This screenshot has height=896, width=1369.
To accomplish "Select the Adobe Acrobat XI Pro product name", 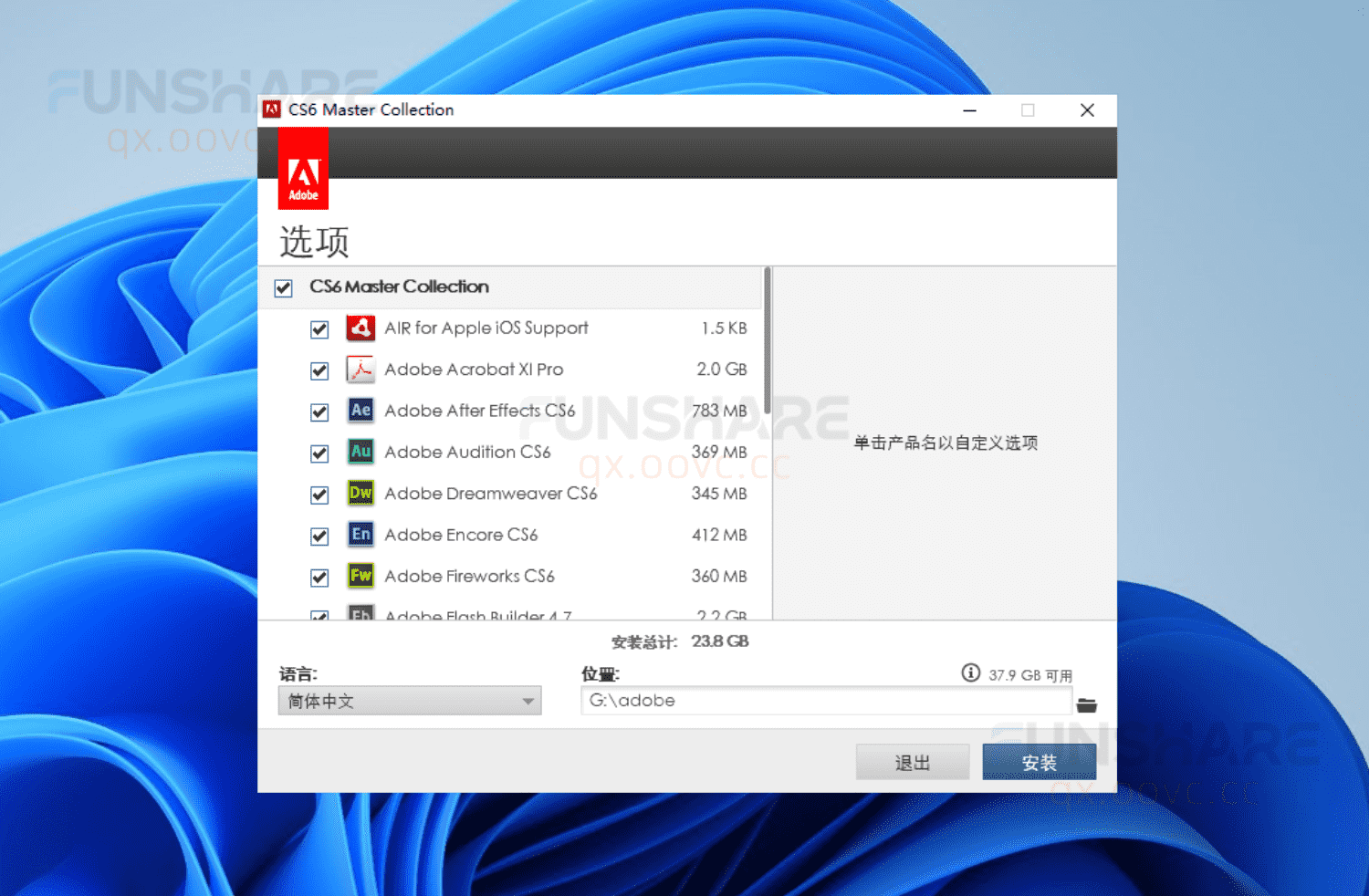I will click(474, 370).
